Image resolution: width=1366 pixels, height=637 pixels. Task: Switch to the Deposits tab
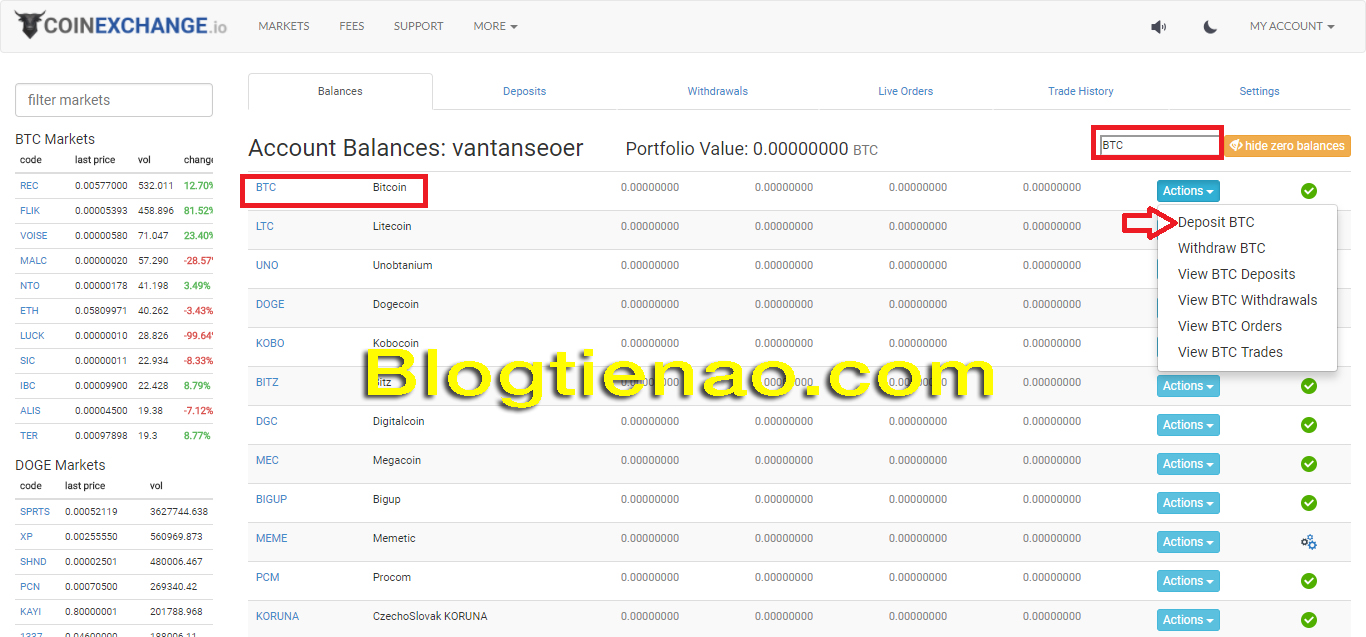point(524,91)
